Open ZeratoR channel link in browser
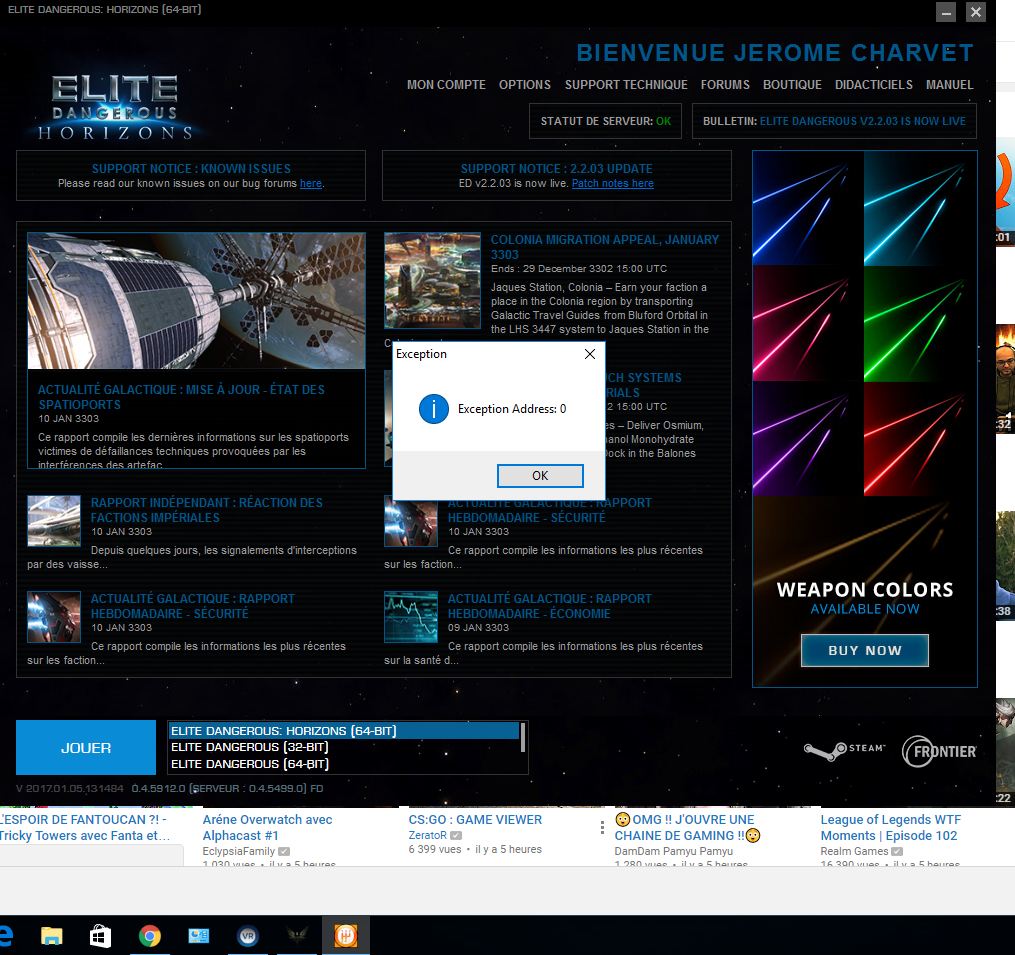This screenshot has height=955, width=1015. point(427,835)
